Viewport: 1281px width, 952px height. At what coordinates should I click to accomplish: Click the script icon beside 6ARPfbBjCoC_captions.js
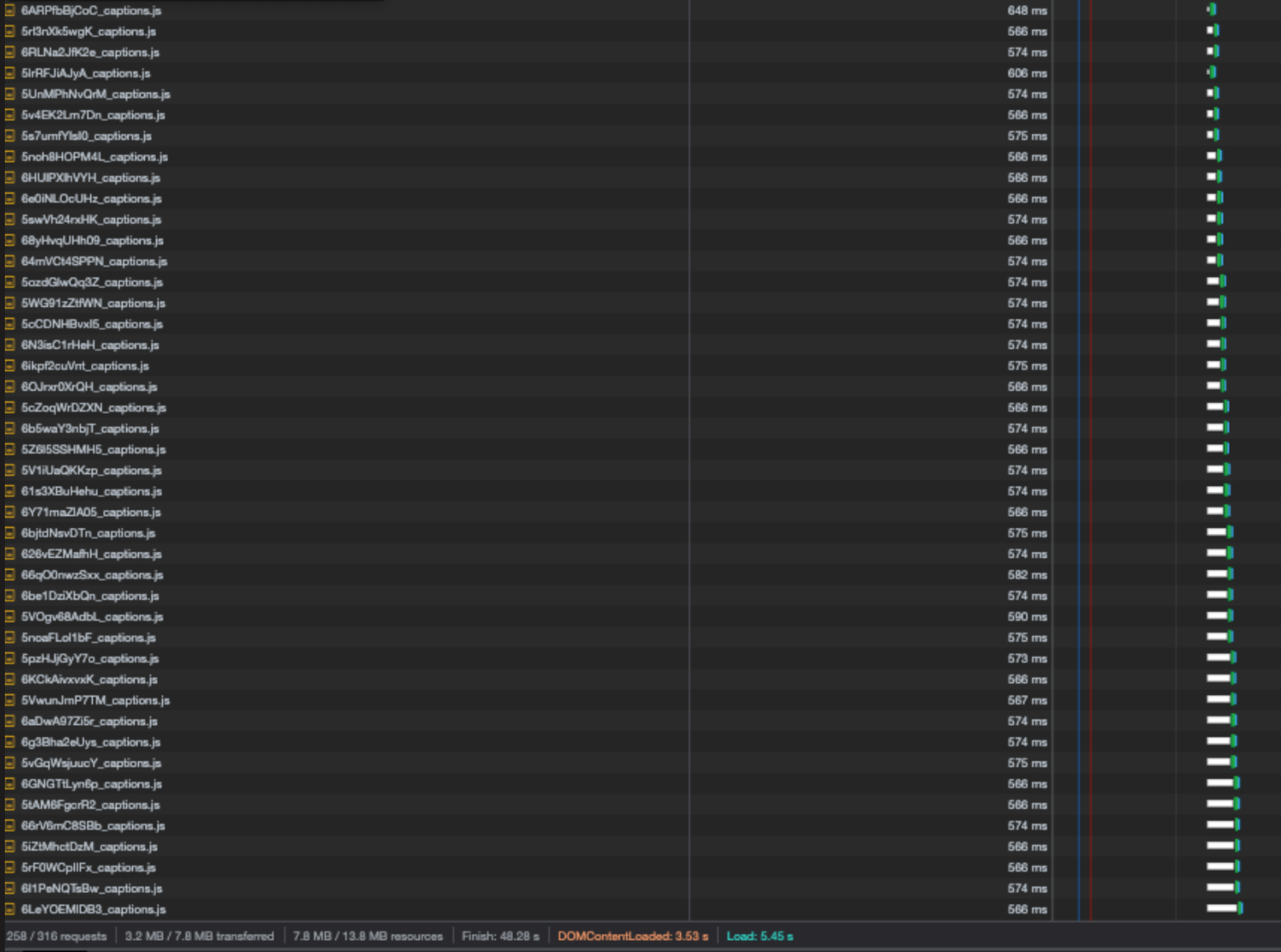[9, 10]
